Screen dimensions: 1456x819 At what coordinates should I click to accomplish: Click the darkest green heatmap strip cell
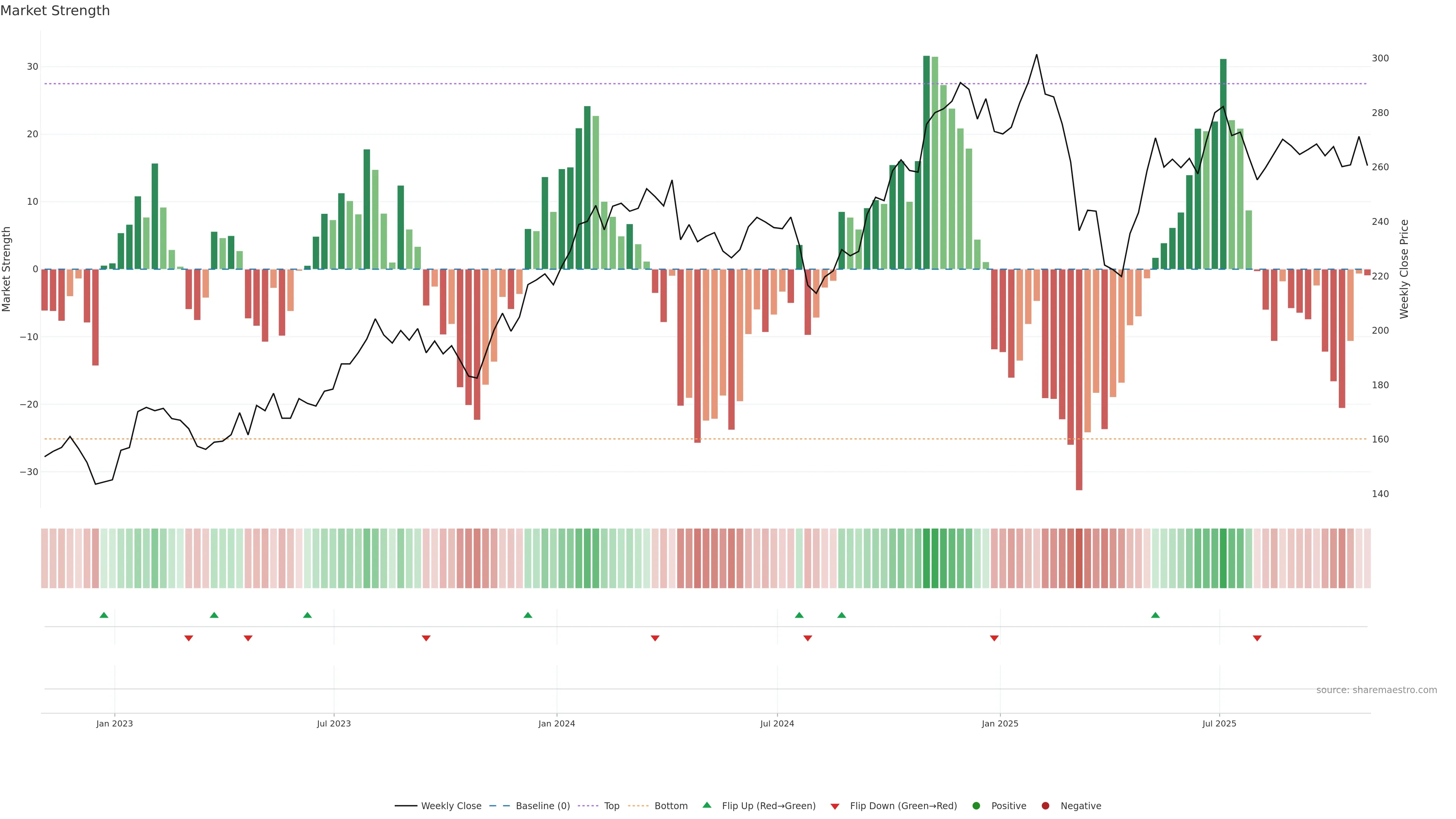pyautogui.click(x=926, y=558)
